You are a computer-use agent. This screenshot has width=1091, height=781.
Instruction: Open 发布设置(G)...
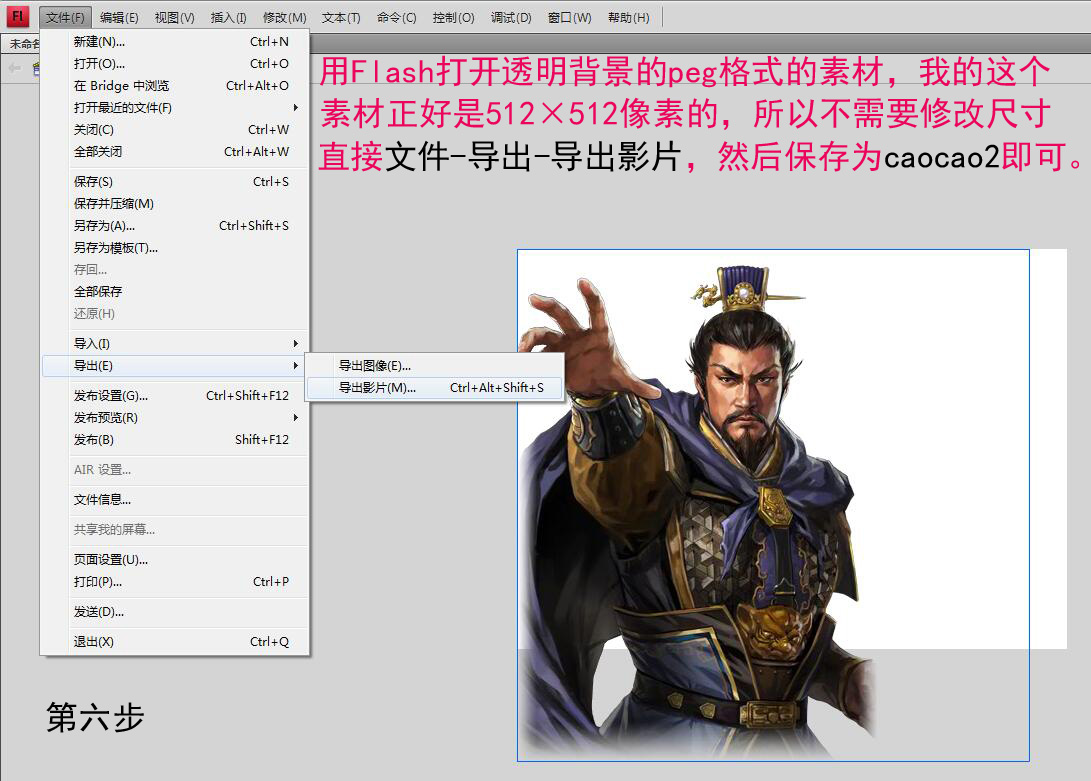click(175, 395)
